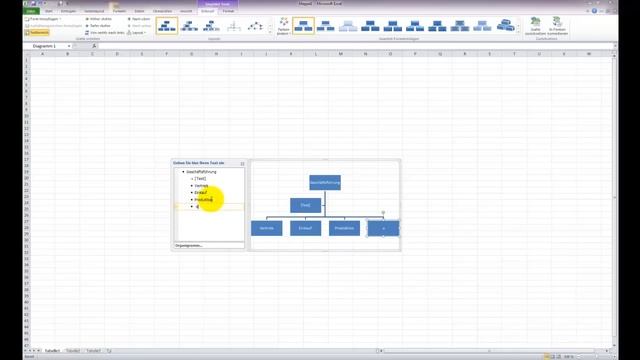This screenshot has width=640, height=360.
Task: Open the Form hinzufügen dropdown
Action: coord(43,19)
